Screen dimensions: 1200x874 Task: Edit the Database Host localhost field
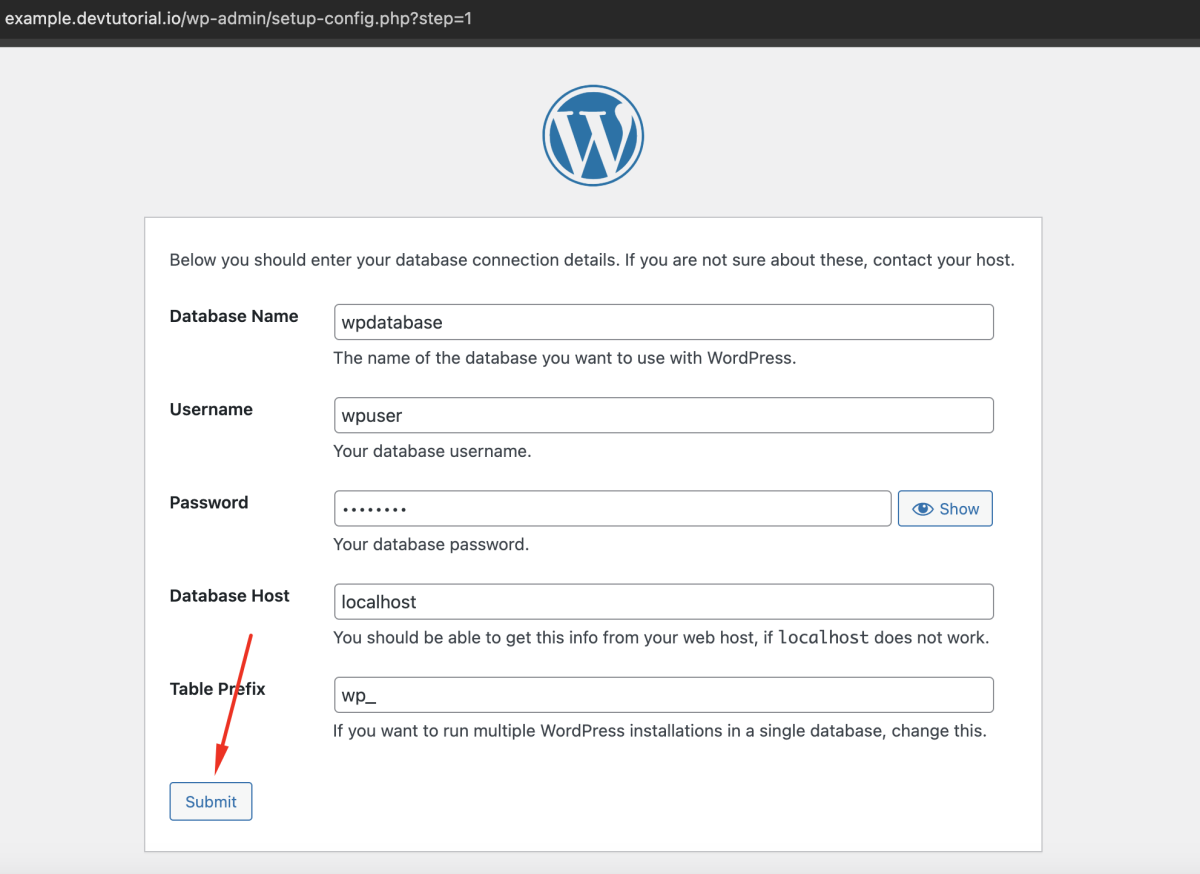[663, 602]
